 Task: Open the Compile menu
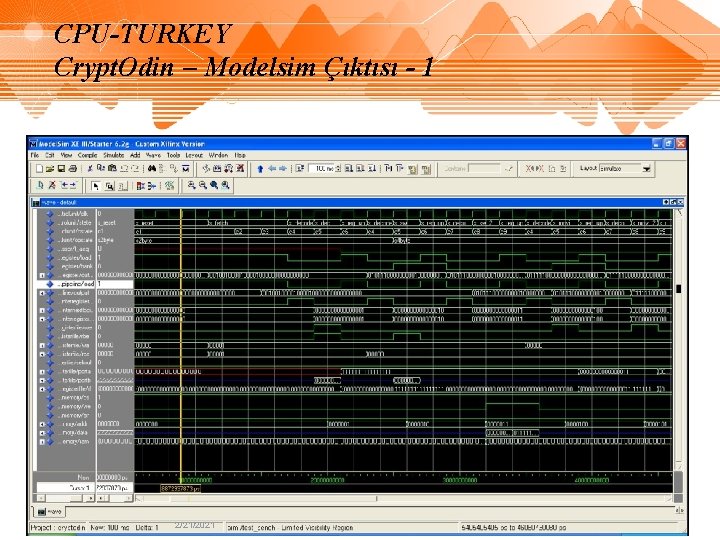coord(87,156)
